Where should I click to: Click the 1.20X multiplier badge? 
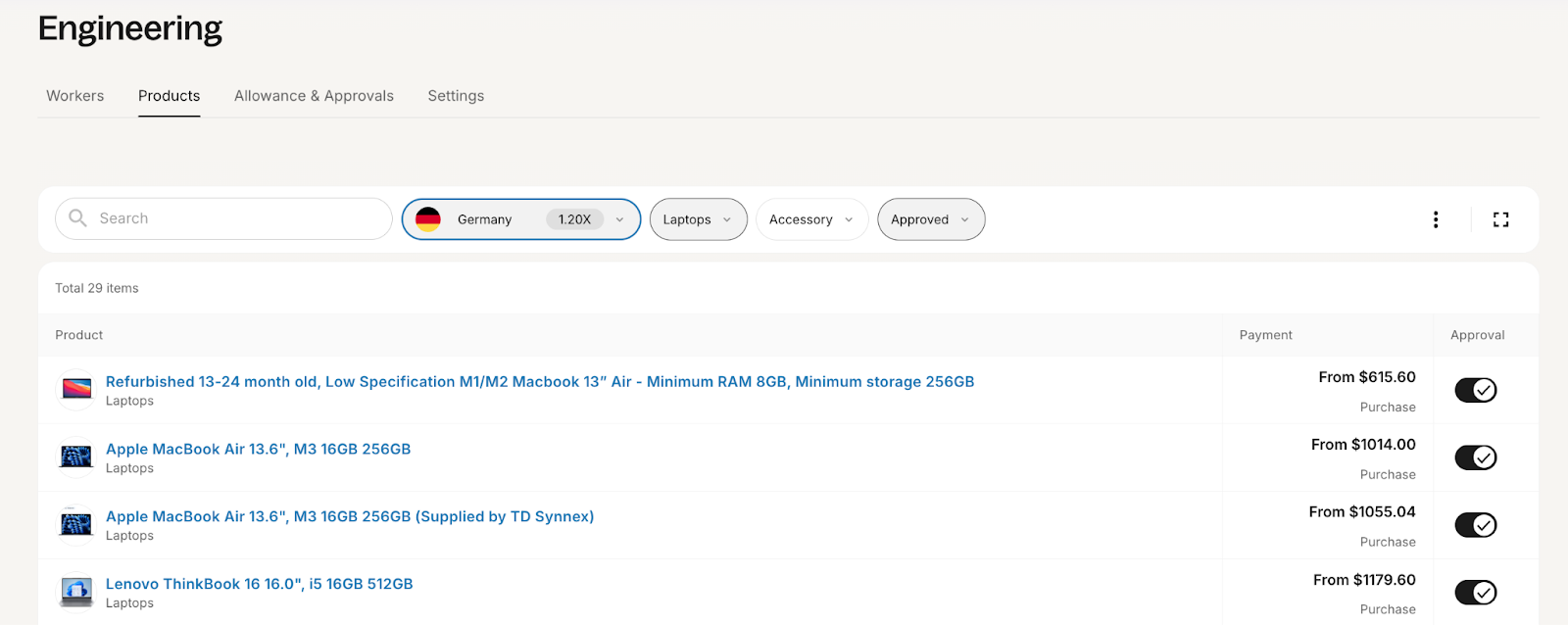[574, 219]
